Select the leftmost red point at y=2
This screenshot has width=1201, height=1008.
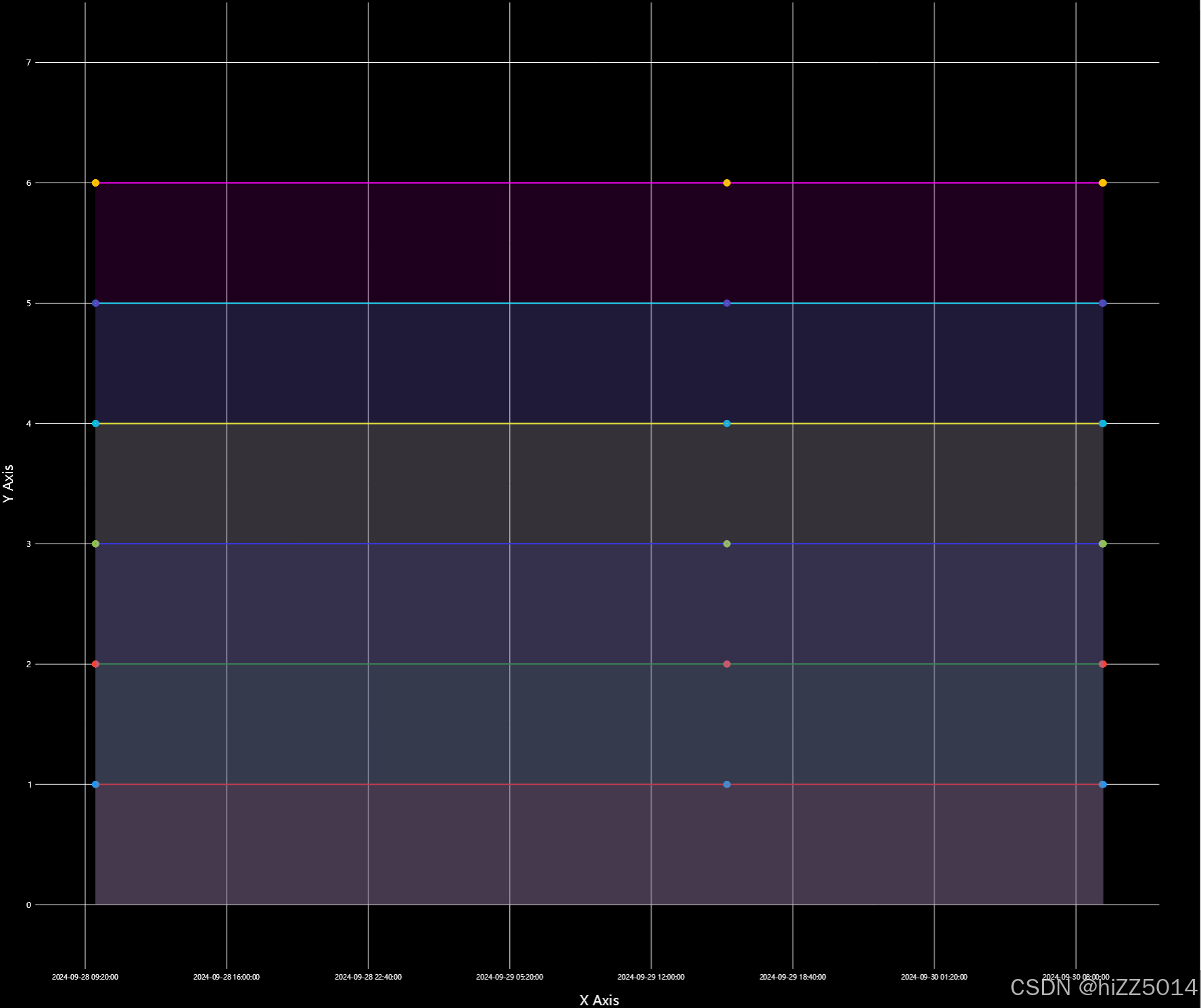[95, 665]
